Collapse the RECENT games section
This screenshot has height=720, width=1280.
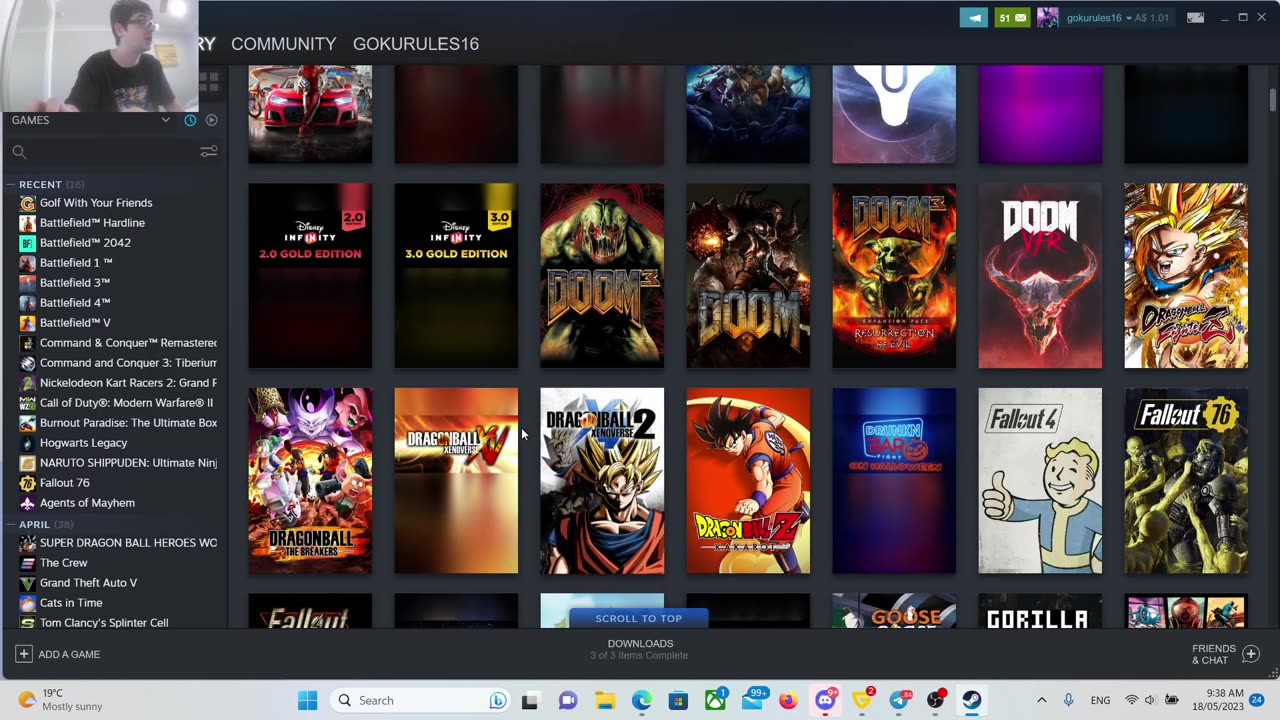[x=10, y=185]
